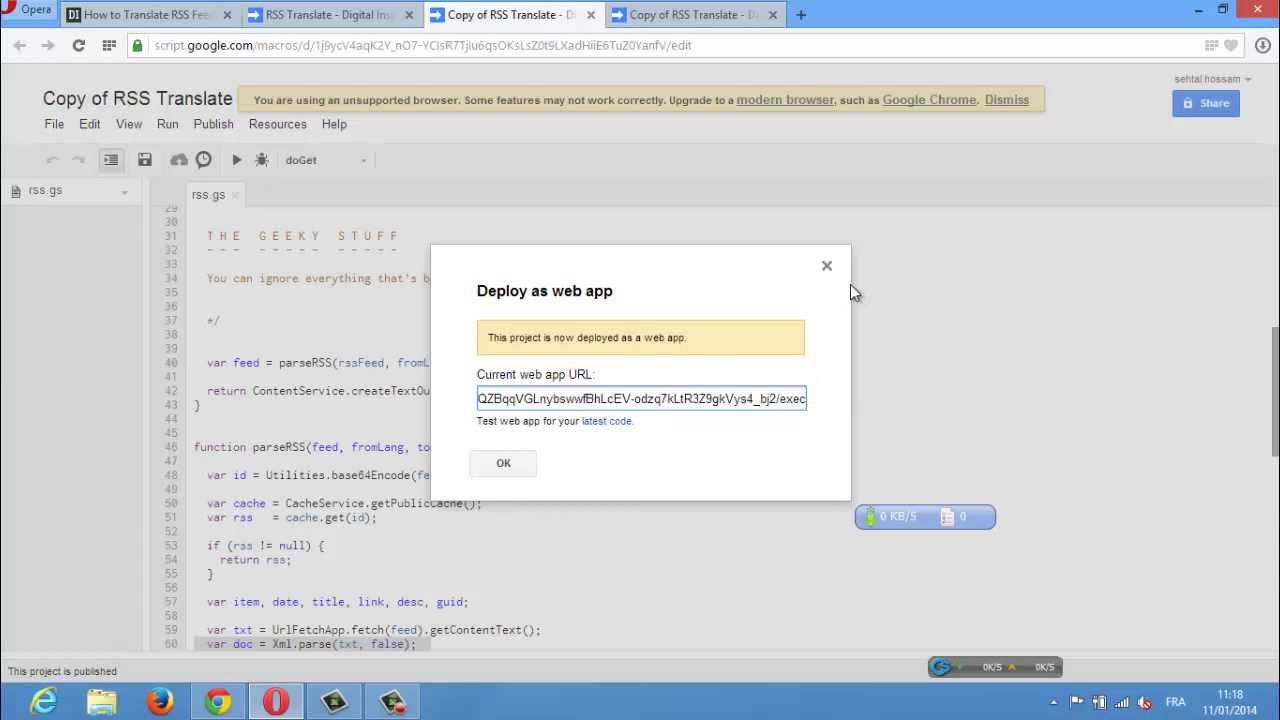Open deploy as web app cloud icon
The width and height of the screenshot is (1280, 720).
pyautogui.click(x=179, y=160)
